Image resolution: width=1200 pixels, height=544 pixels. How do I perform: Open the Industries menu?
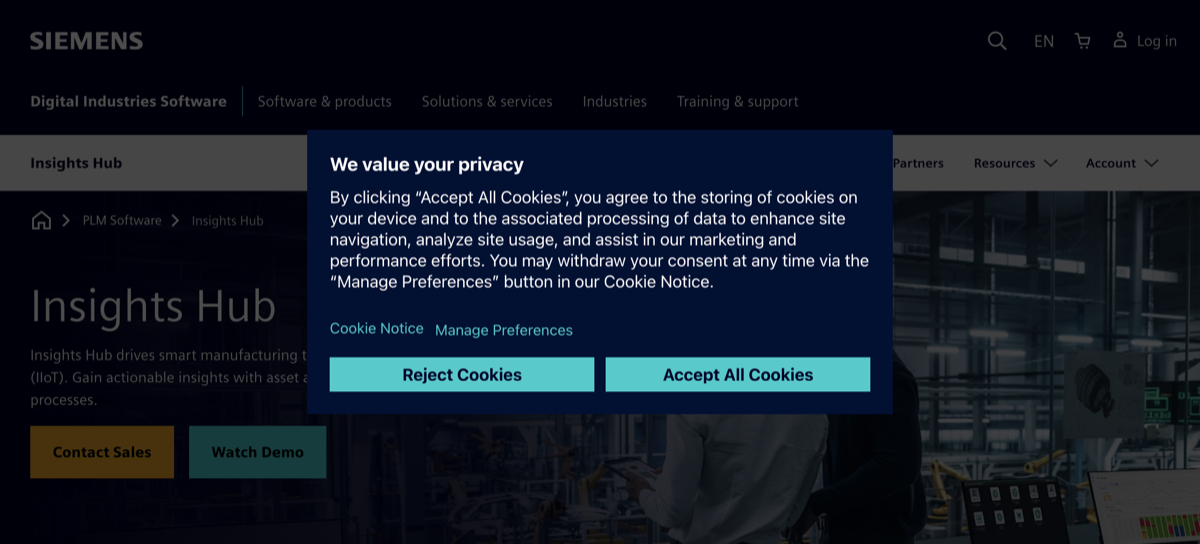[614, 101]
